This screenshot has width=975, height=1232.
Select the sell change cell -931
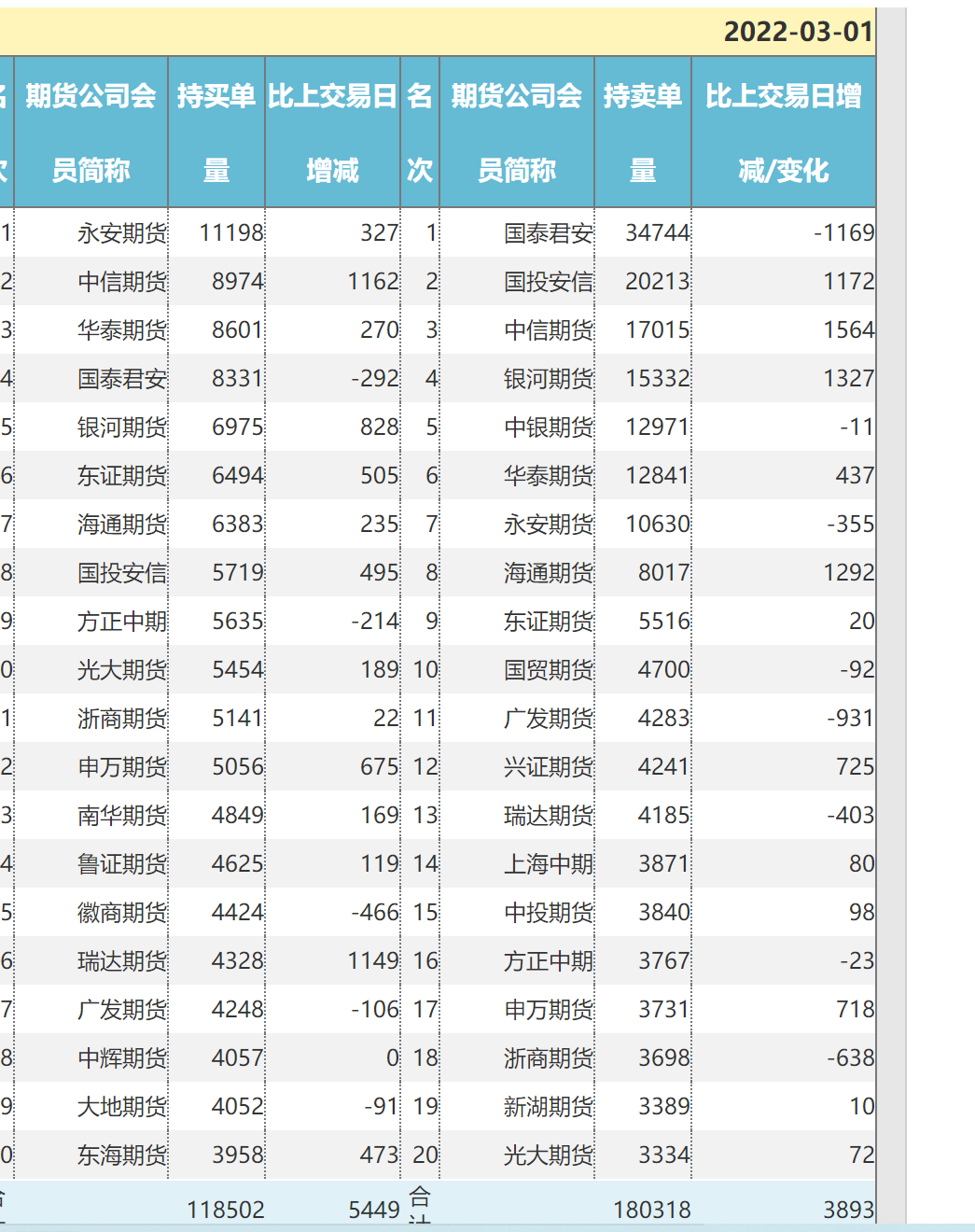coord(784,718)
